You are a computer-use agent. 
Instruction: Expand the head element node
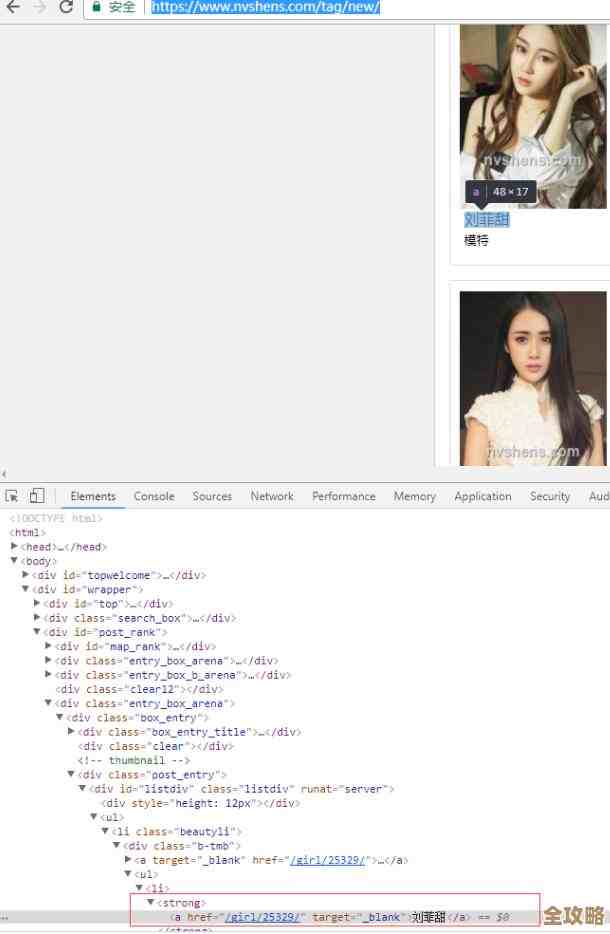point(15,547)
